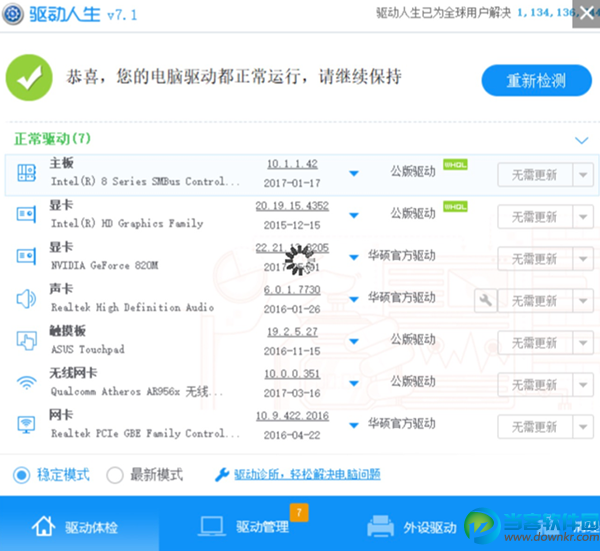Image resolution: width=600 pixels, height=551 pixels.
Task: Select the 触摸板 touchpad icon
Action: 26,341
